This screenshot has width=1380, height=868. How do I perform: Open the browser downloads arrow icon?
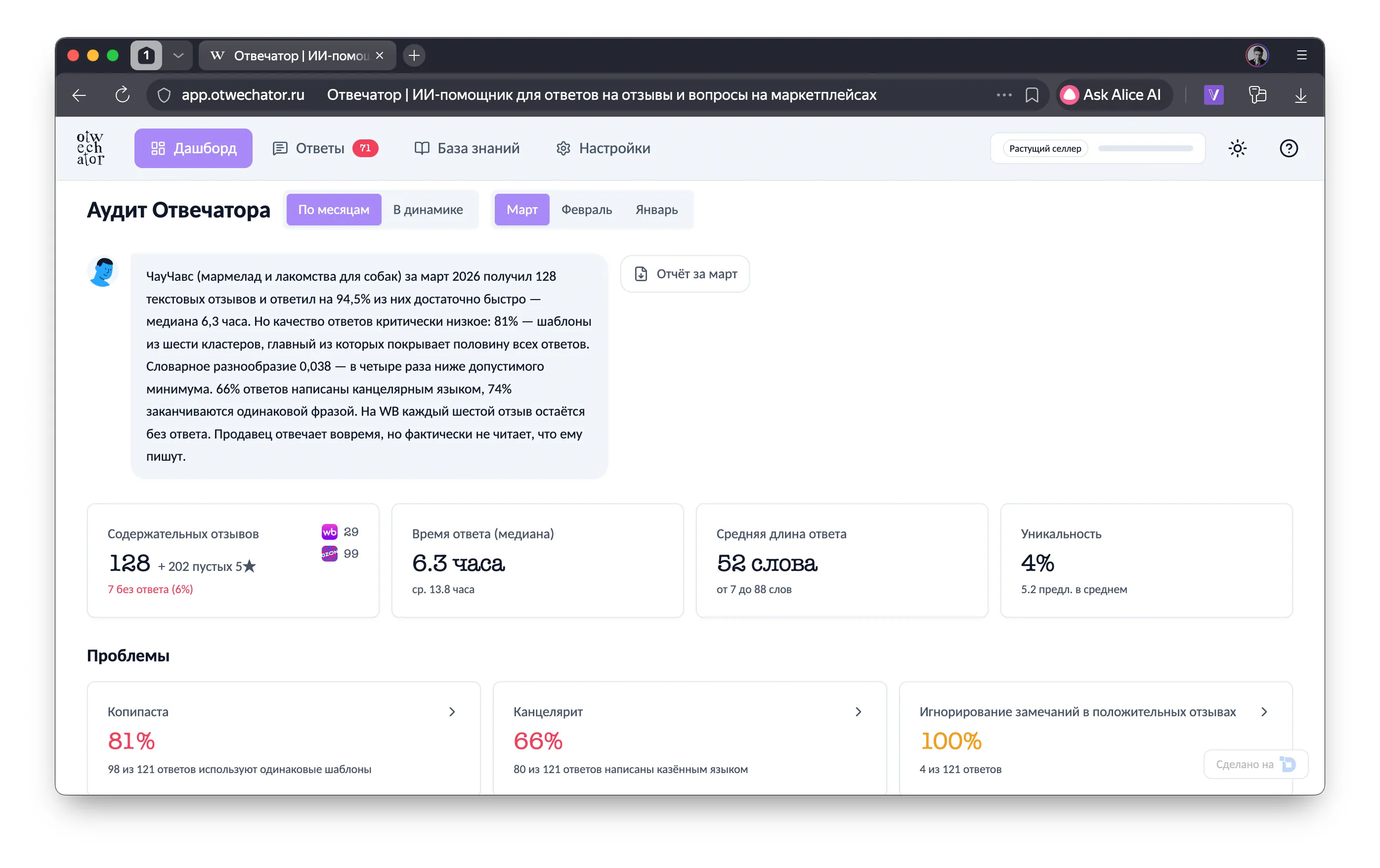click(1300, 94)
